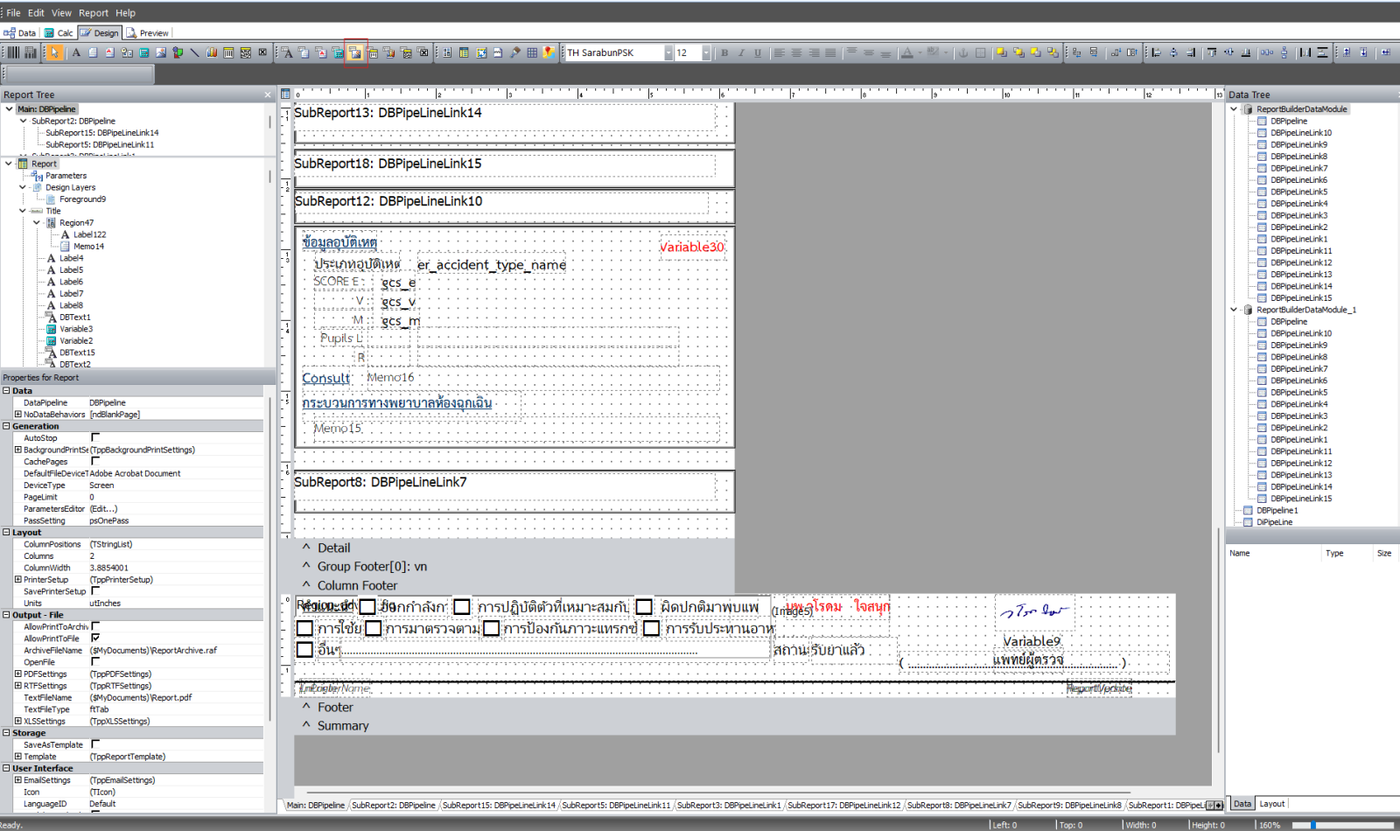Image resolution: width=1400 pixels, height=831 pixels.
Task: Enable the SaveAsTemplate checkbox
Action: pos(96,744)
